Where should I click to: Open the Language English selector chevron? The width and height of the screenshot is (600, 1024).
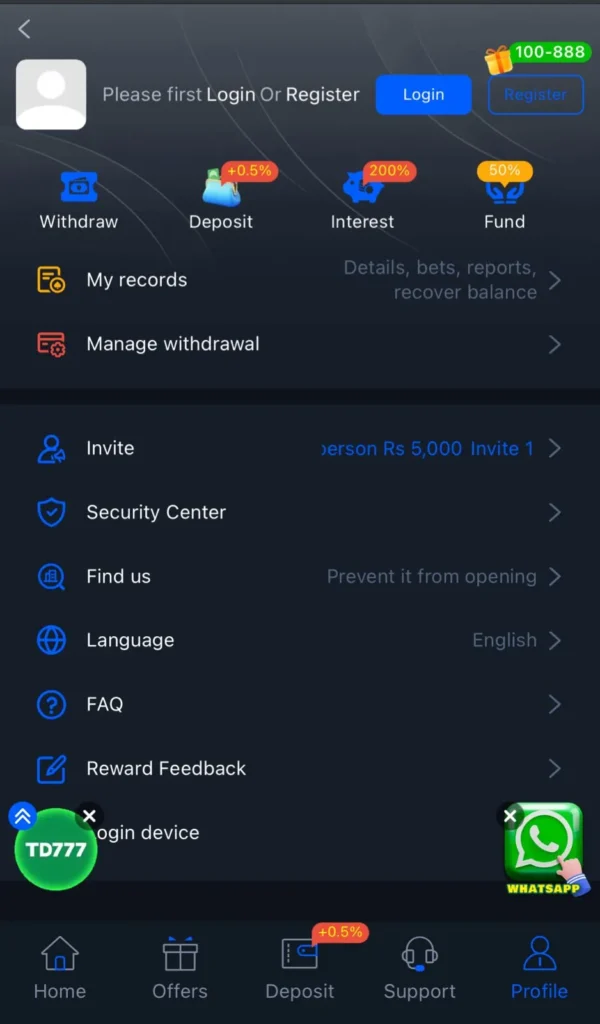555,640
